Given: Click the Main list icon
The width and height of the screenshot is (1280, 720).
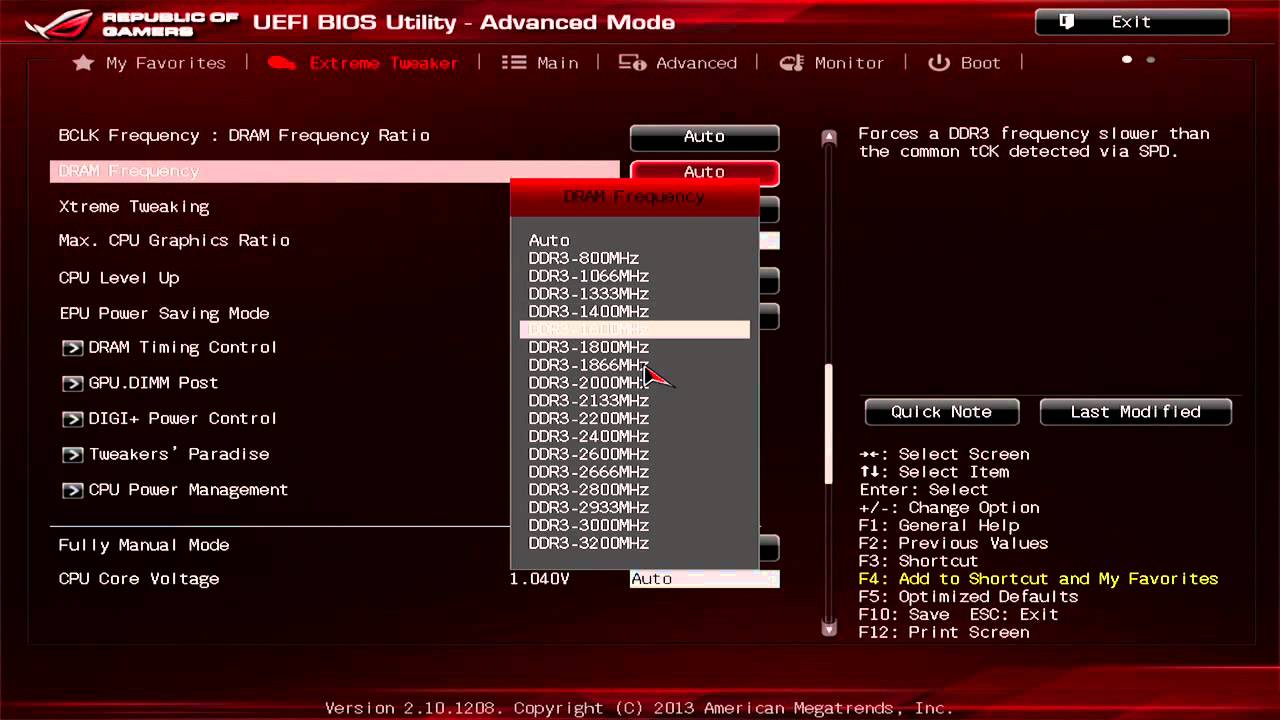Looking at the screenshot, I should [x=514, y=63].
